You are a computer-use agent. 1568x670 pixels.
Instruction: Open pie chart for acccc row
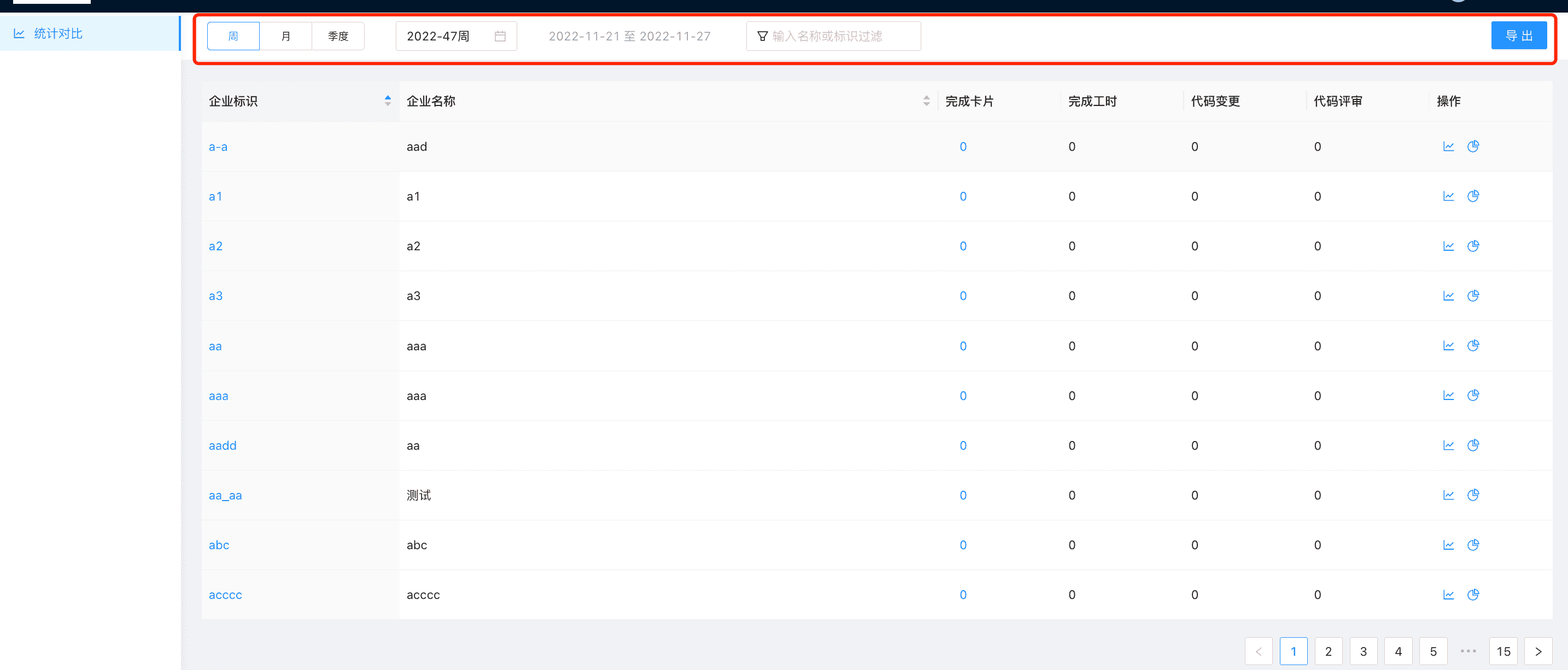coord(1473,595)
